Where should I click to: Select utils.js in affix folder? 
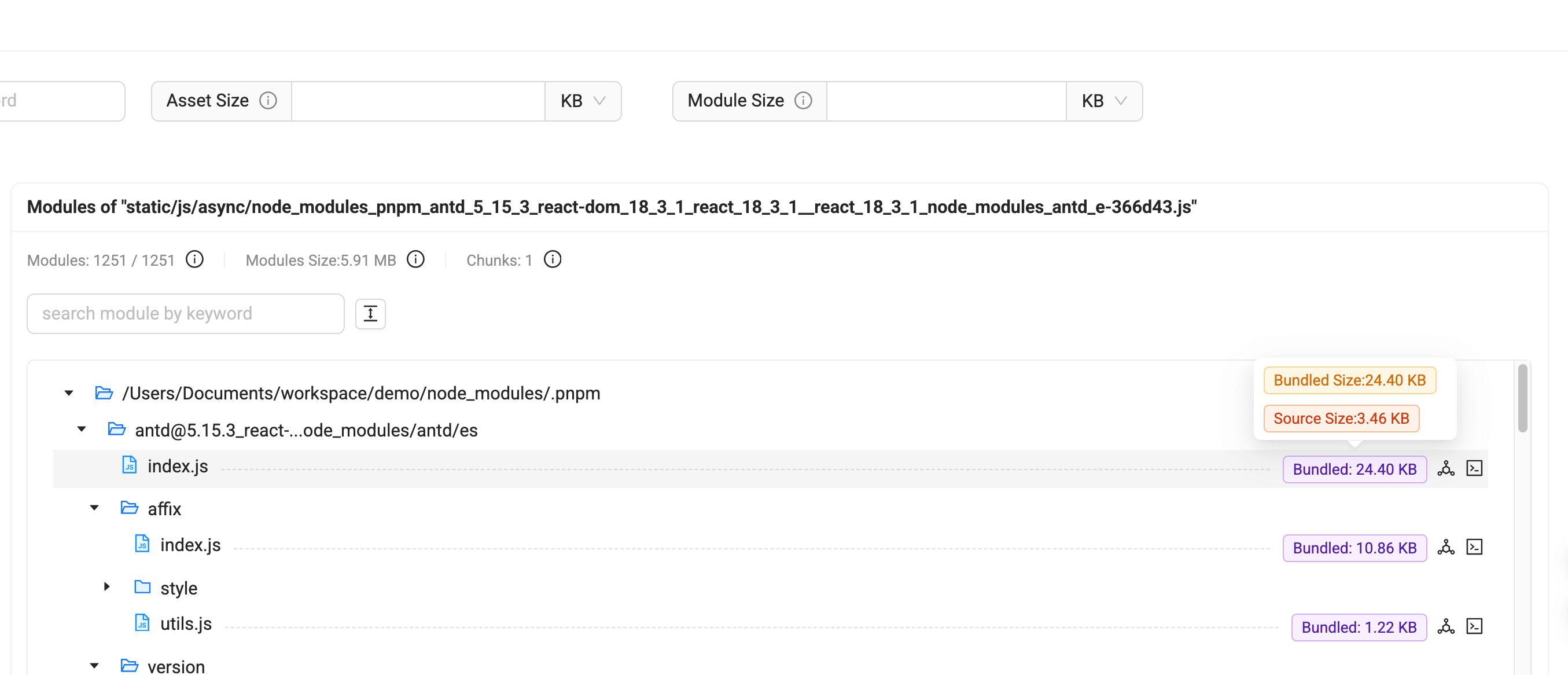tap(186, 625)
